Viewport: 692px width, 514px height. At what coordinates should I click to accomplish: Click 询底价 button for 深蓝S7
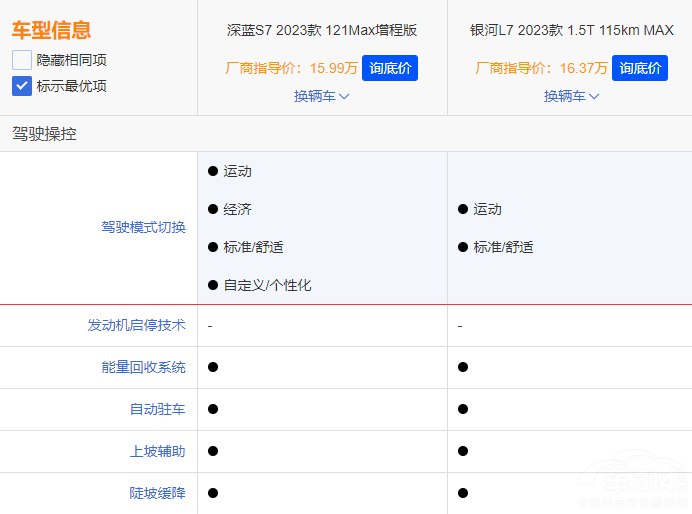(x=389, y=68)
